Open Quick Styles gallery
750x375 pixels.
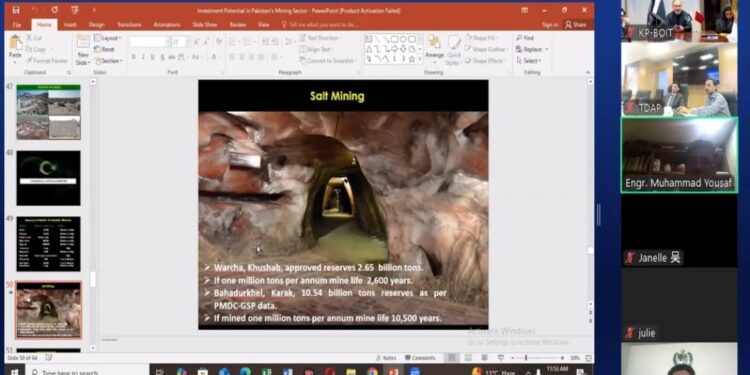point(453,49)
